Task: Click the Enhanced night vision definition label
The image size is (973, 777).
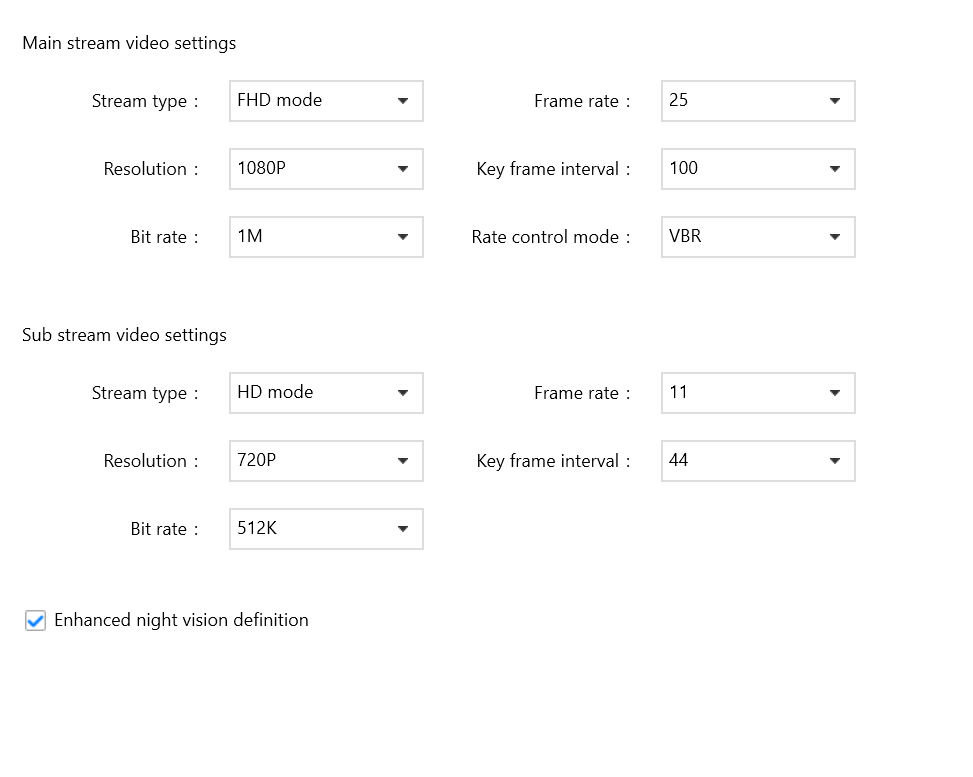Action: [181, 620]
